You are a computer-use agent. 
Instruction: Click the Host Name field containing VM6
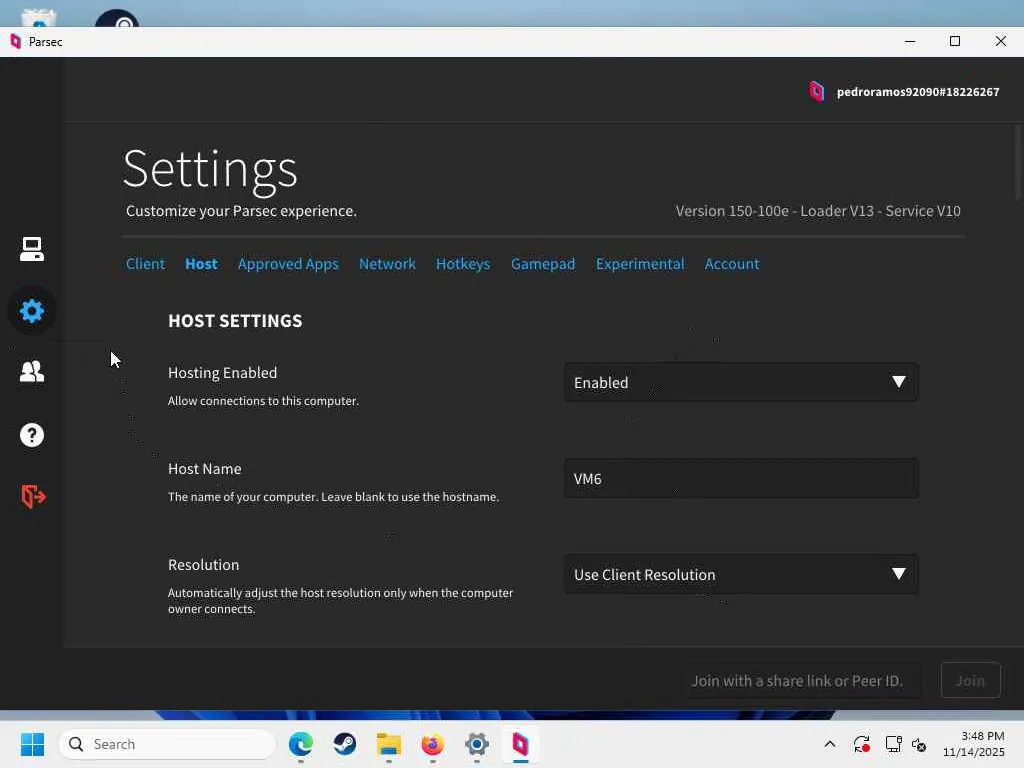click(x=741, y=478)
